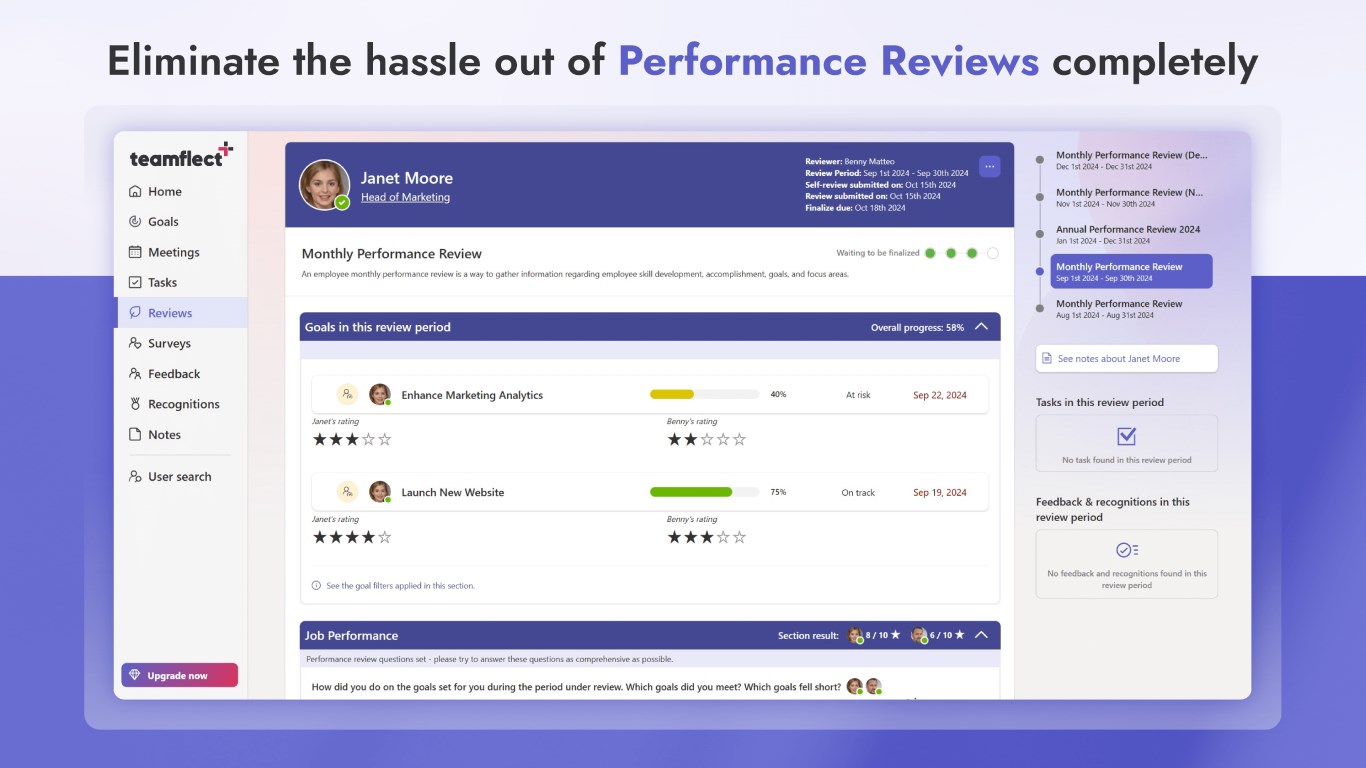
Task: Click the Notes page icon
Action: click(135, 435)
